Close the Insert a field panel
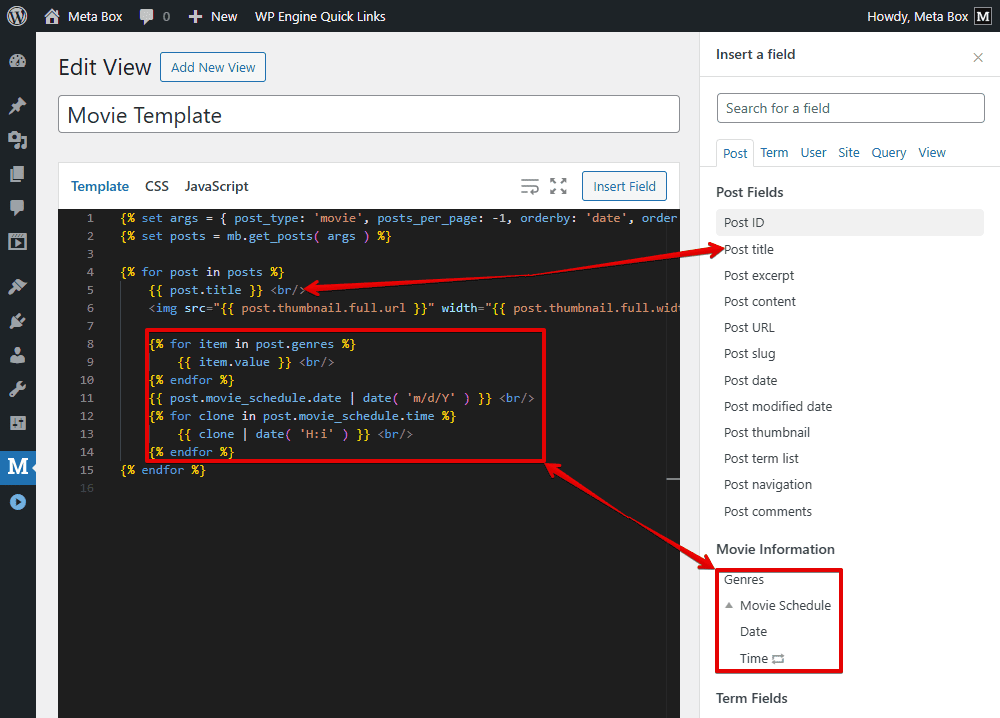The width and height of the screenshot is (1000, 718). (x=977, y=57)
